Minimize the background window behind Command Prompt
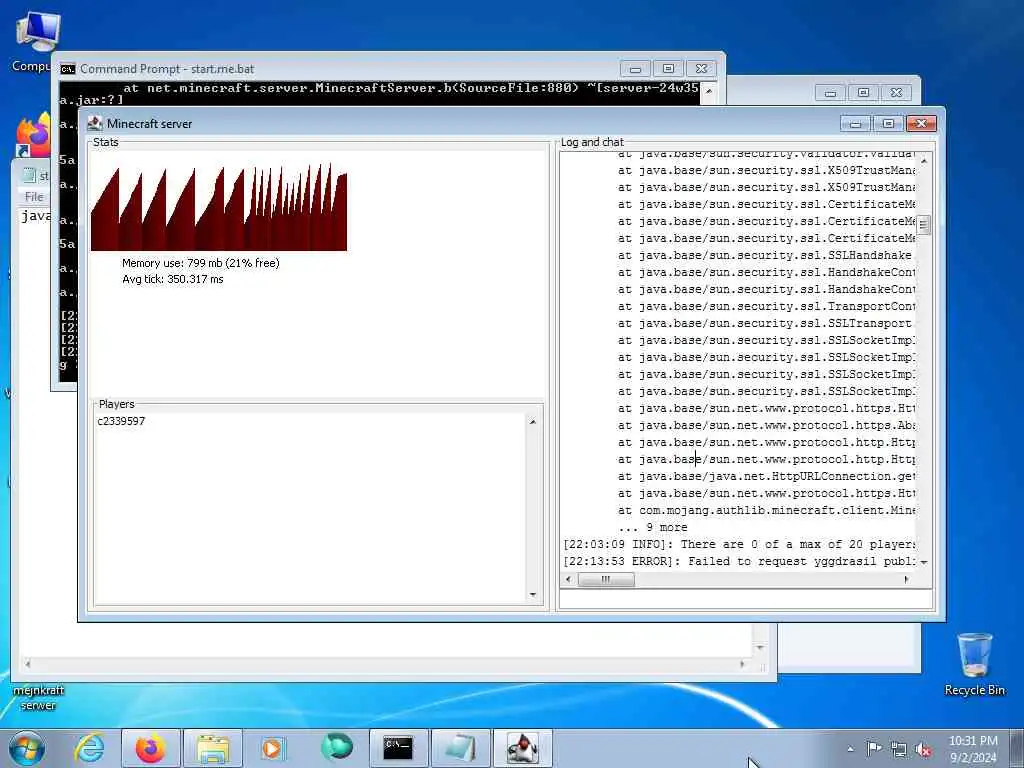1024x768 pixels. 830,93
